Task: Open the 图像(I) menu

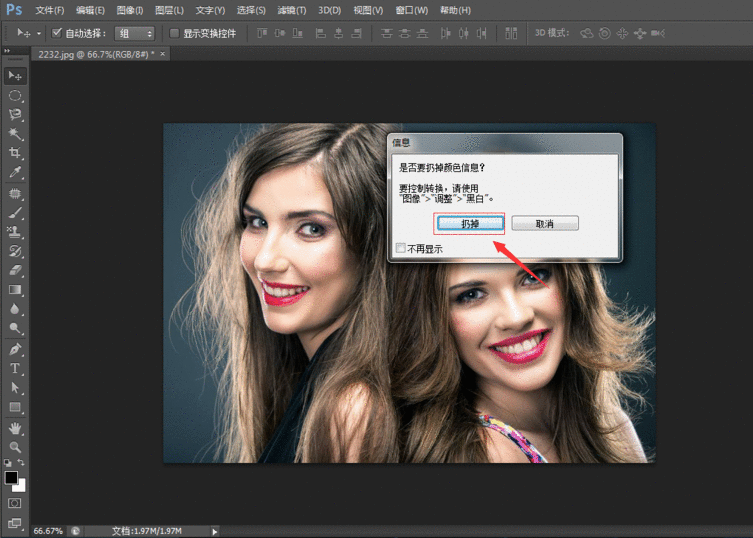Action: 130,10
